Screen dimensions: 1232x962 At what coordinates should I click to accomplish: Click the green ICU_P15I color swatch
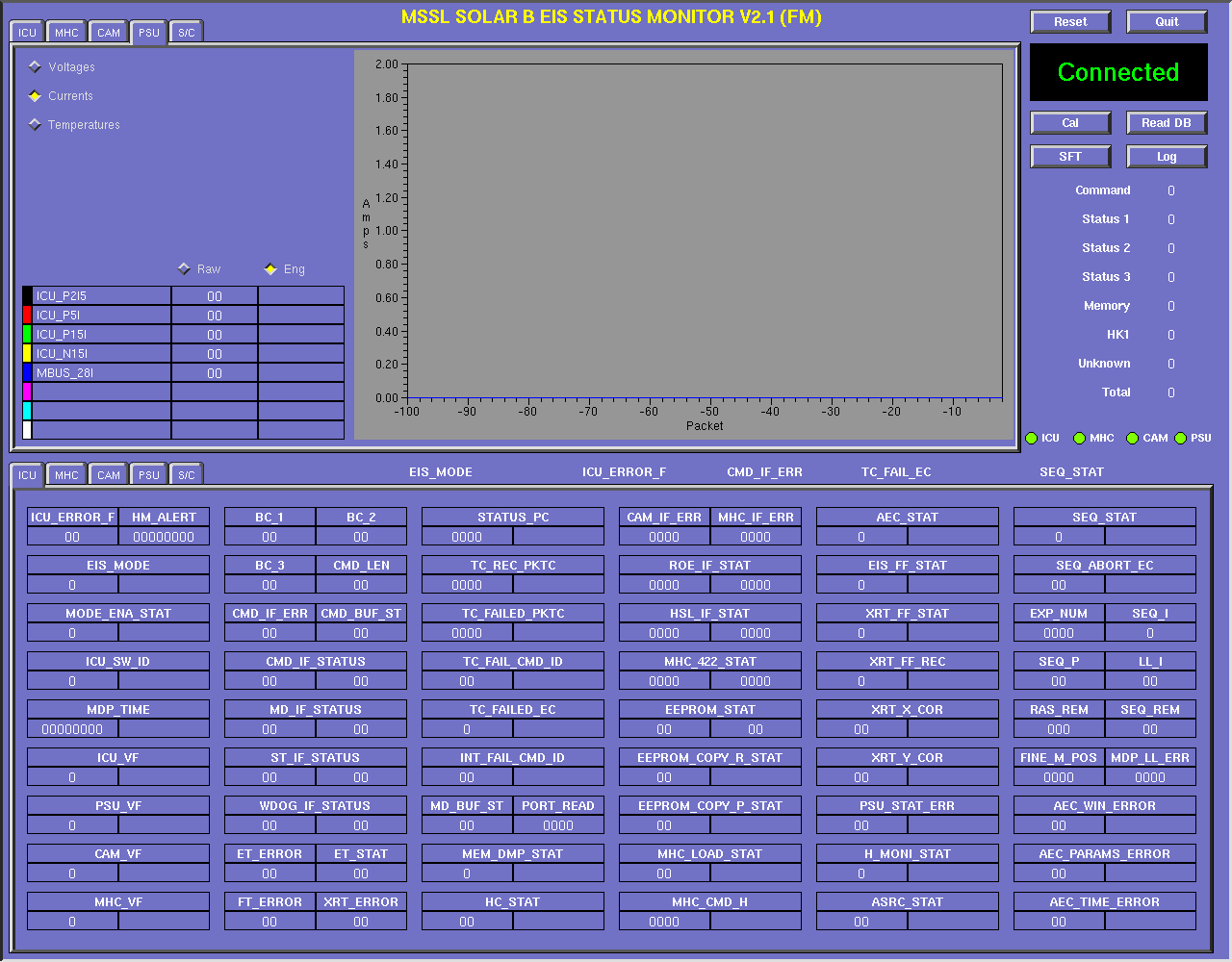[x=27, y=335]
